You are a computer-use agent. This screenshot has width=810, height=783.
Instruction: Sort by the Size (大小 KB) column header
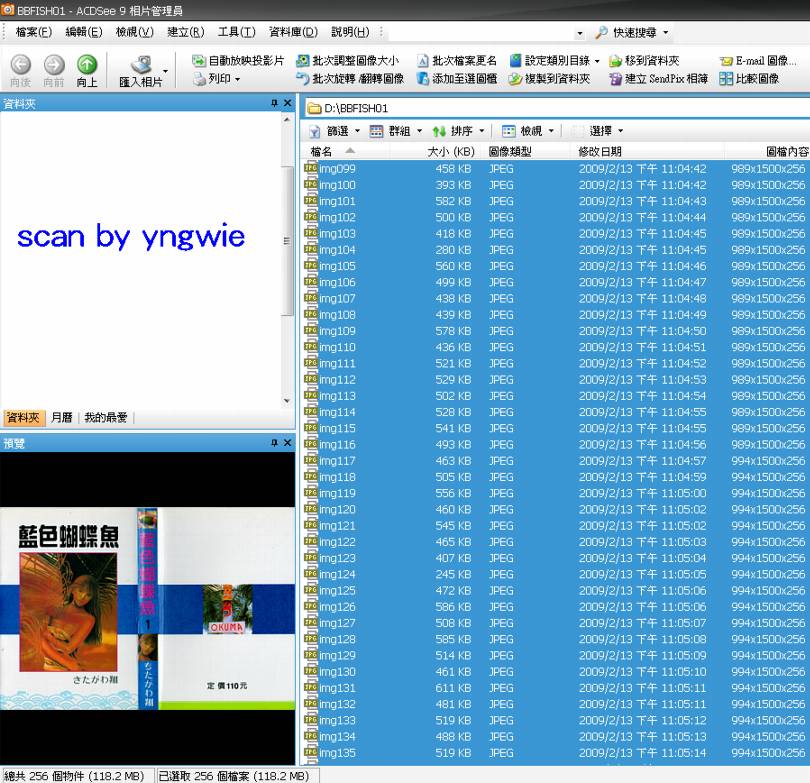450,152
